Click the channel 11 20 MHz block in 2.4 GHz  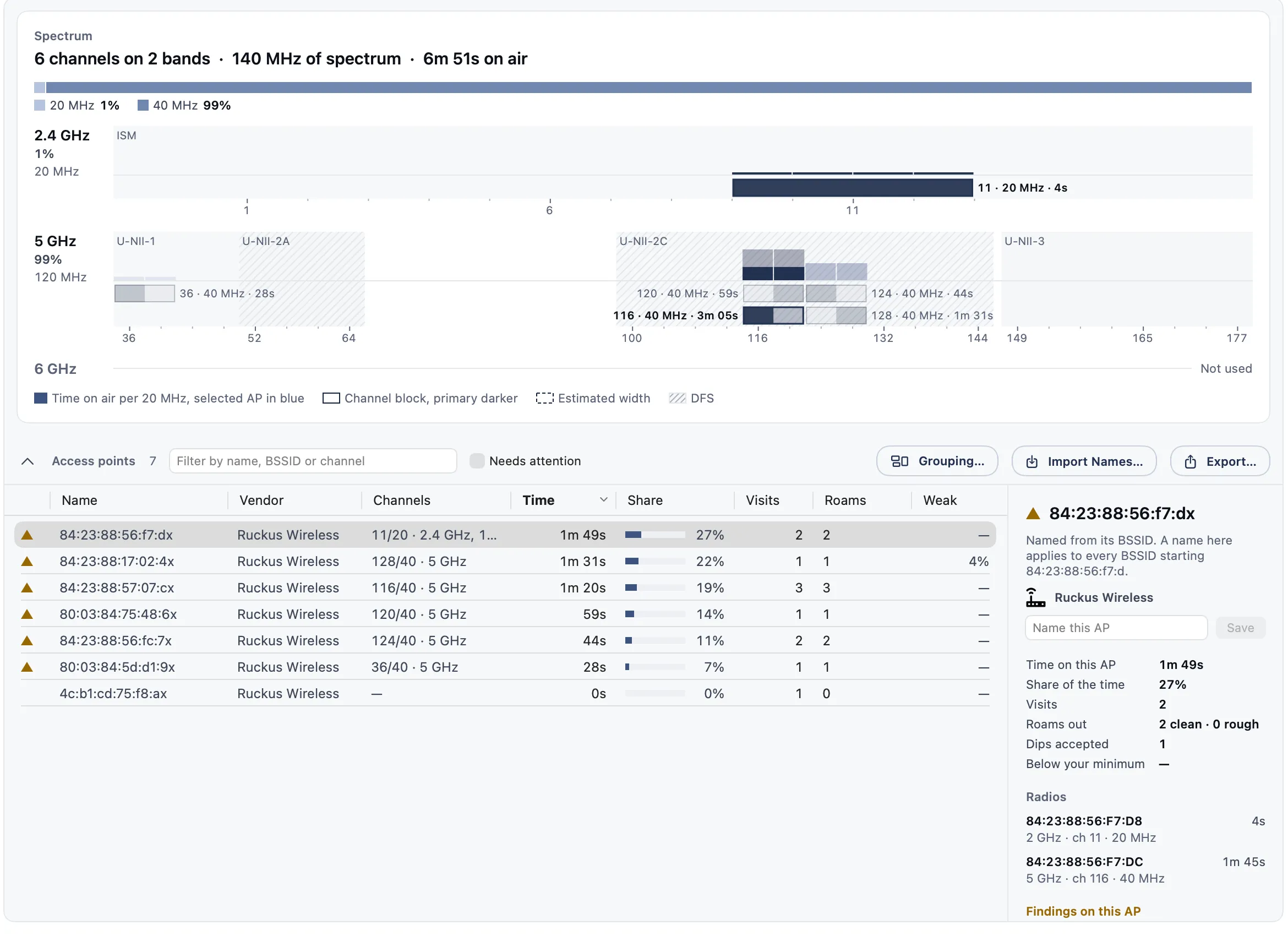(853, 188)
